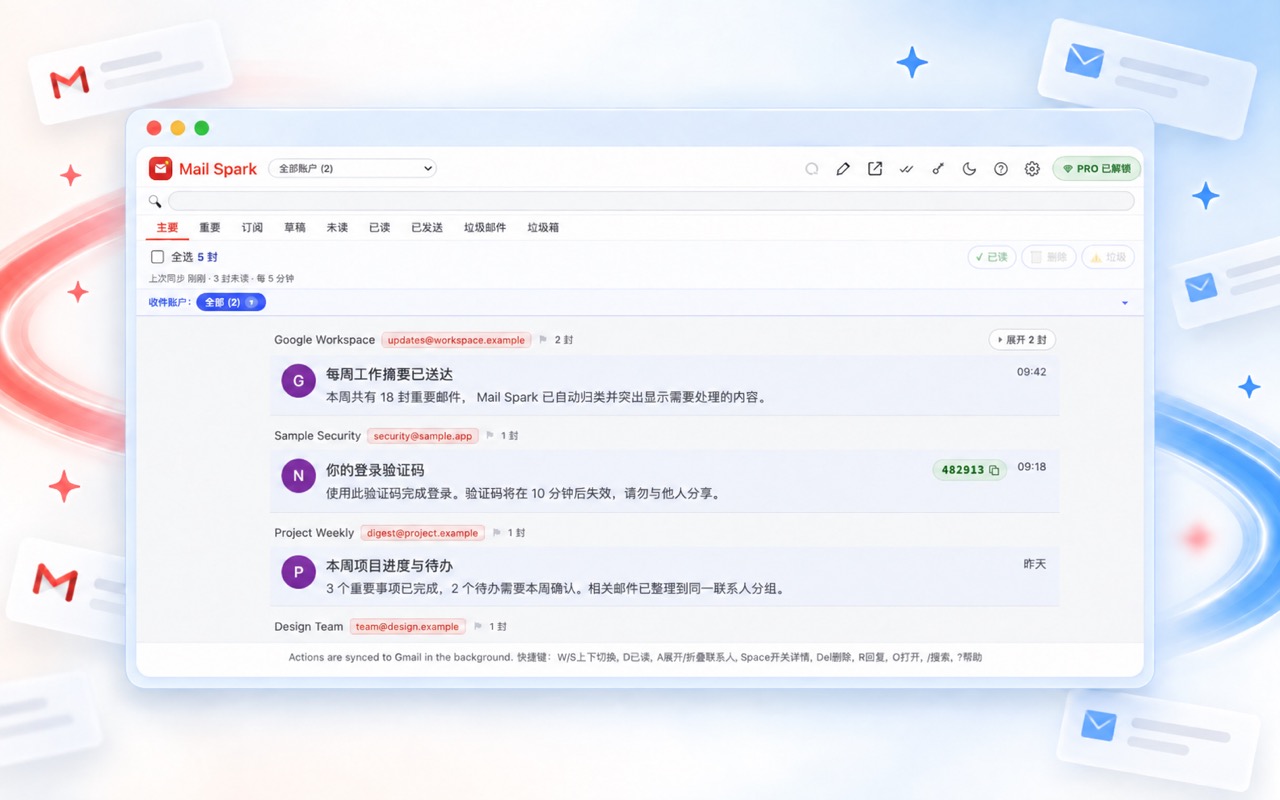Open settings with the gear icon
This screenshot has height=800, width=1280.
(1032, 169)
